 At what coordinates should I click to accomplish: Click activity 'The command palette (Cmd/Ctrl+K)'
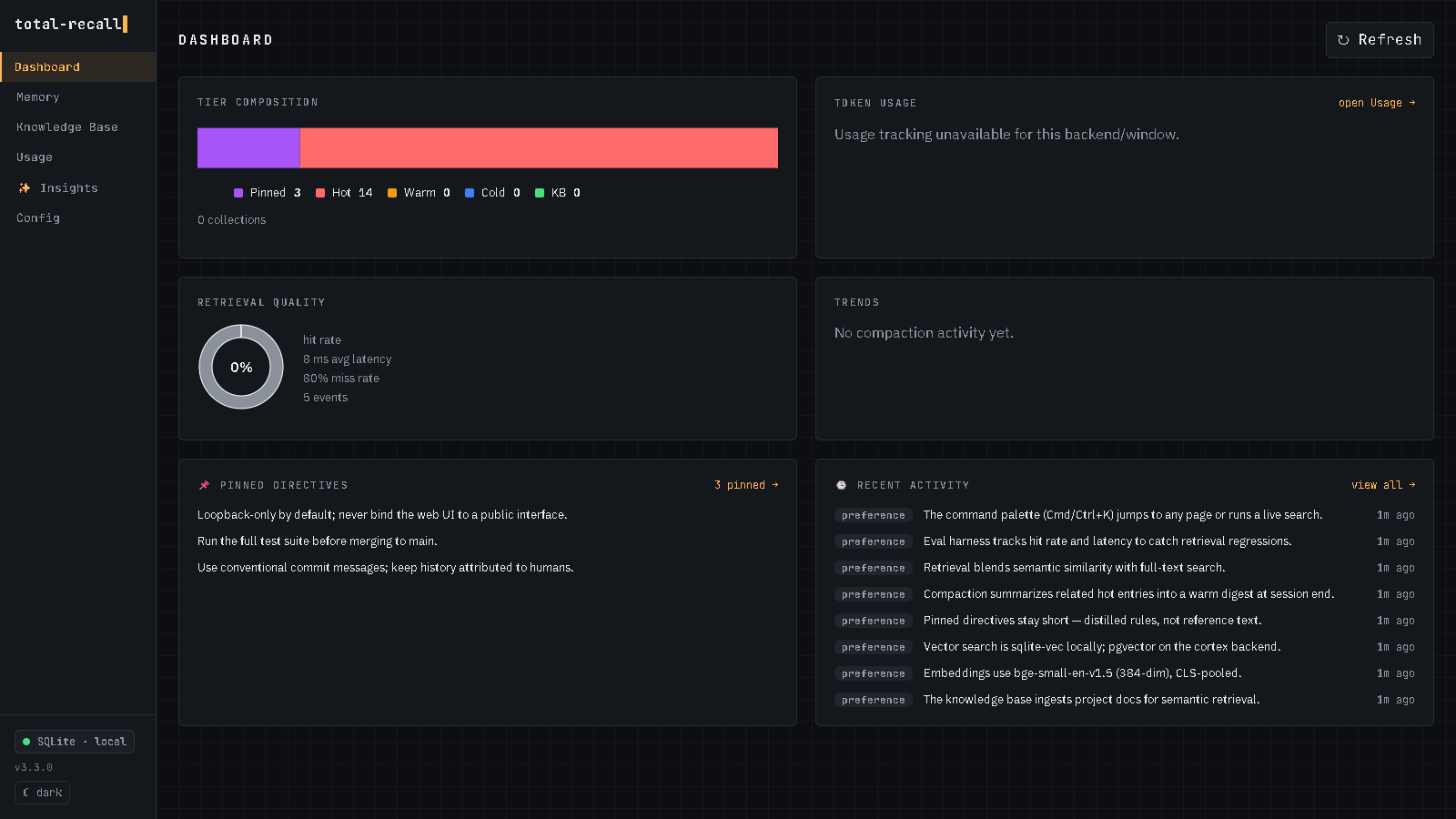coord(1123,515)
